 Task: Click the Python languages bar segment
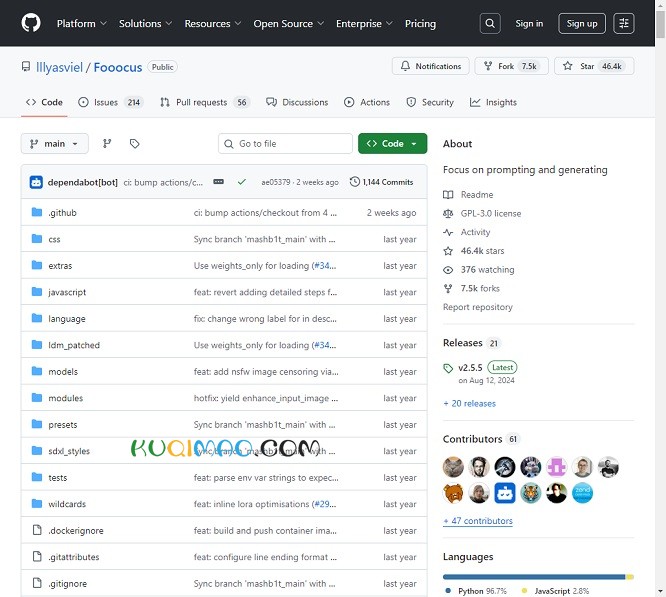[534, 577]
